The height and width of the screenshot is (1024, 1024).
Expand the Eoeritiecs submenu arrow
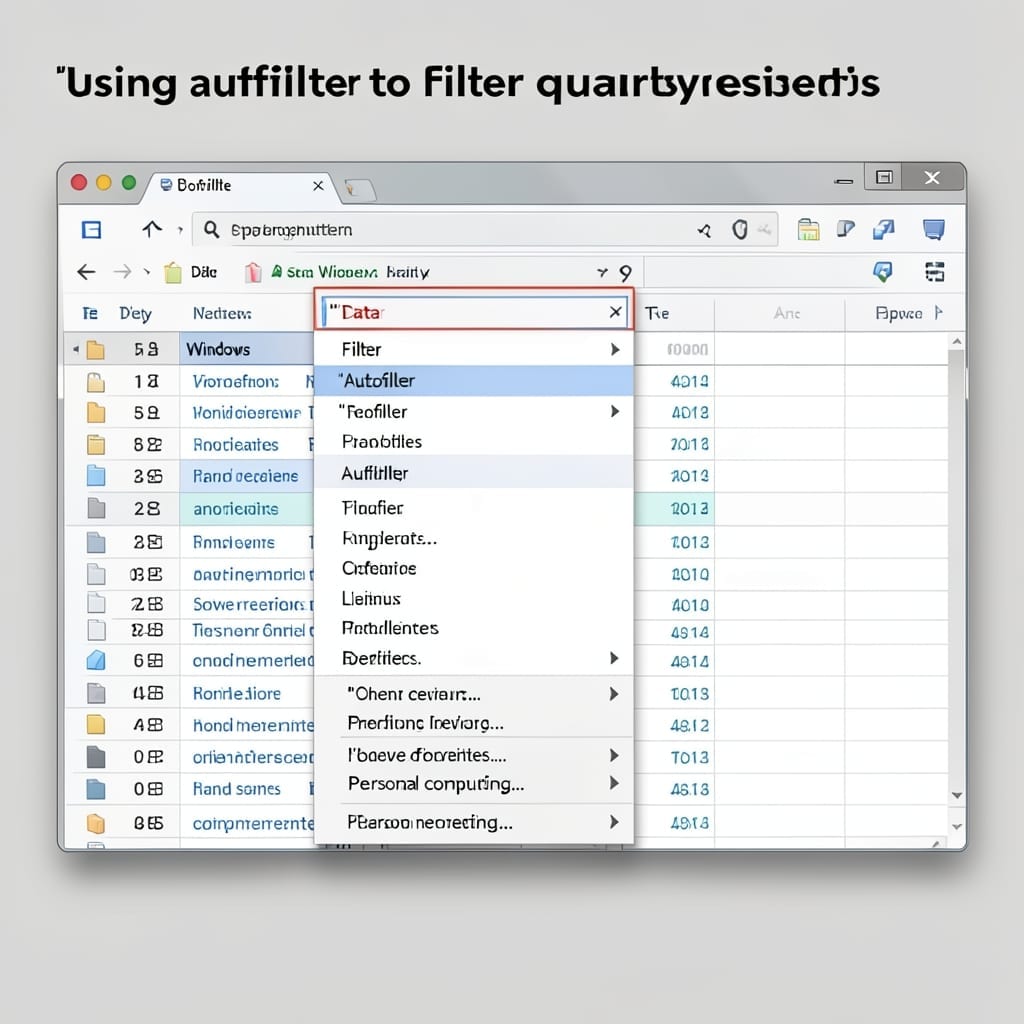pos(614,658)
